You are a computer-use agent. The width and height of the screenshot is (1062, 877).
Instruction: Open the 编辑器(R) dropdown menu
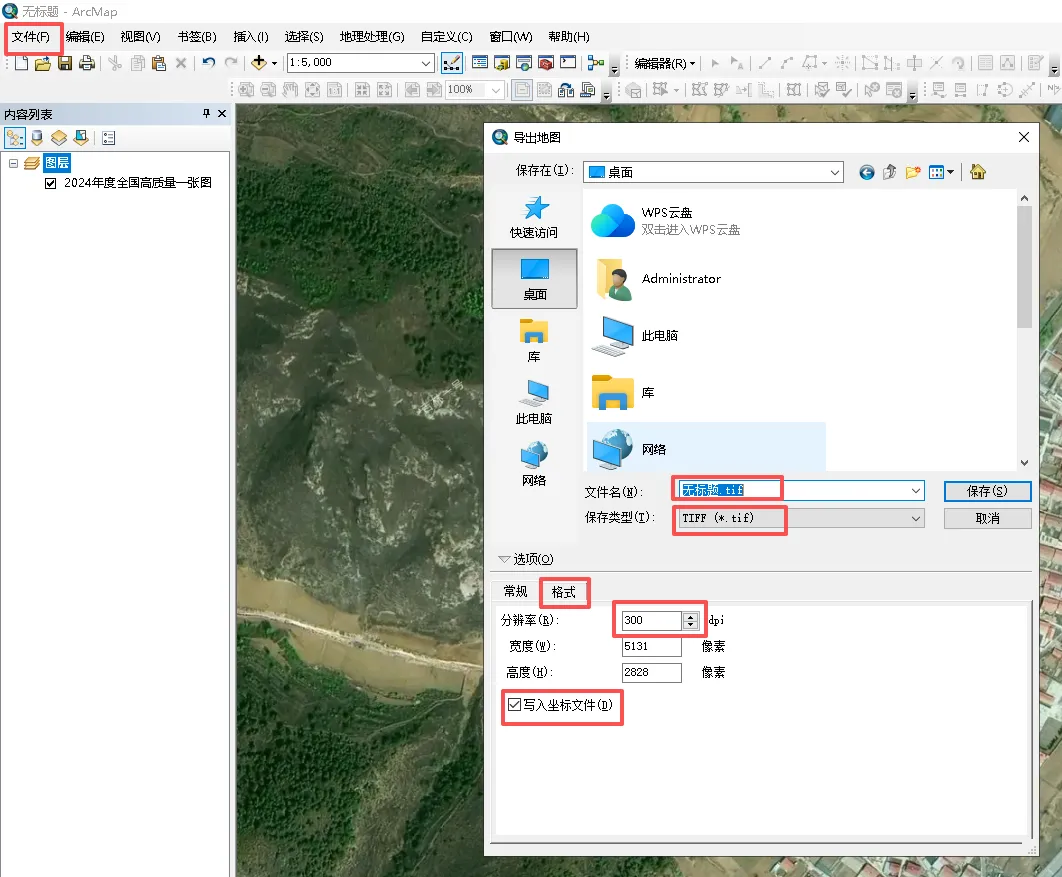665,64
